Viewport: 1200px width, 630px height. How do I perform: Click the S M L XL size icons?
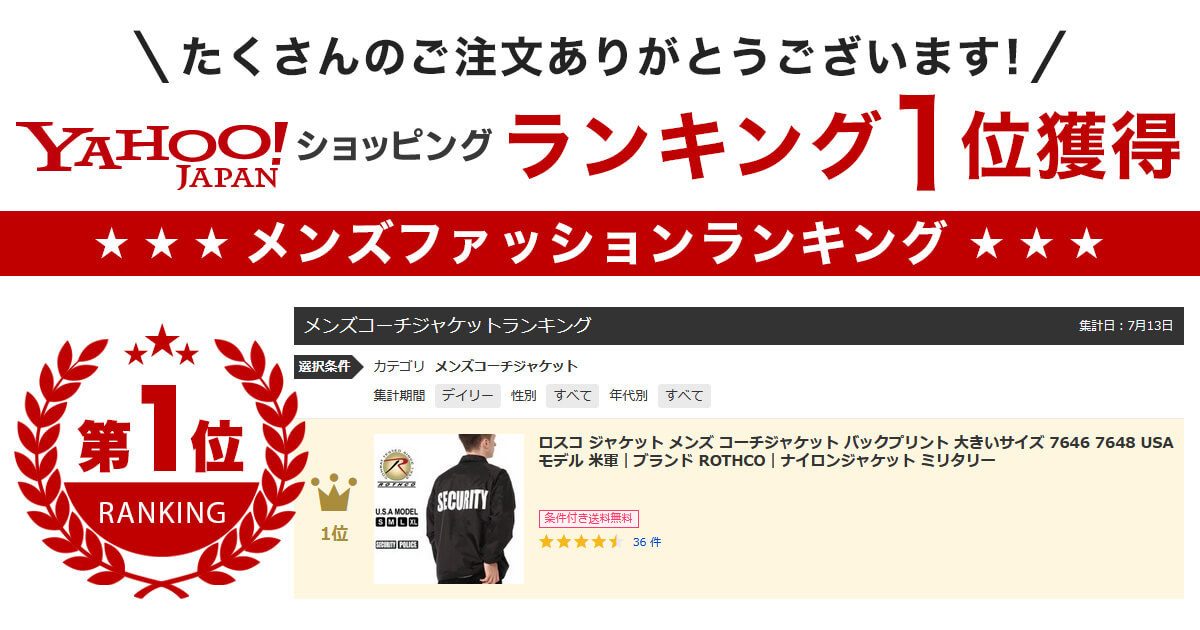click(x=396, y=524)
